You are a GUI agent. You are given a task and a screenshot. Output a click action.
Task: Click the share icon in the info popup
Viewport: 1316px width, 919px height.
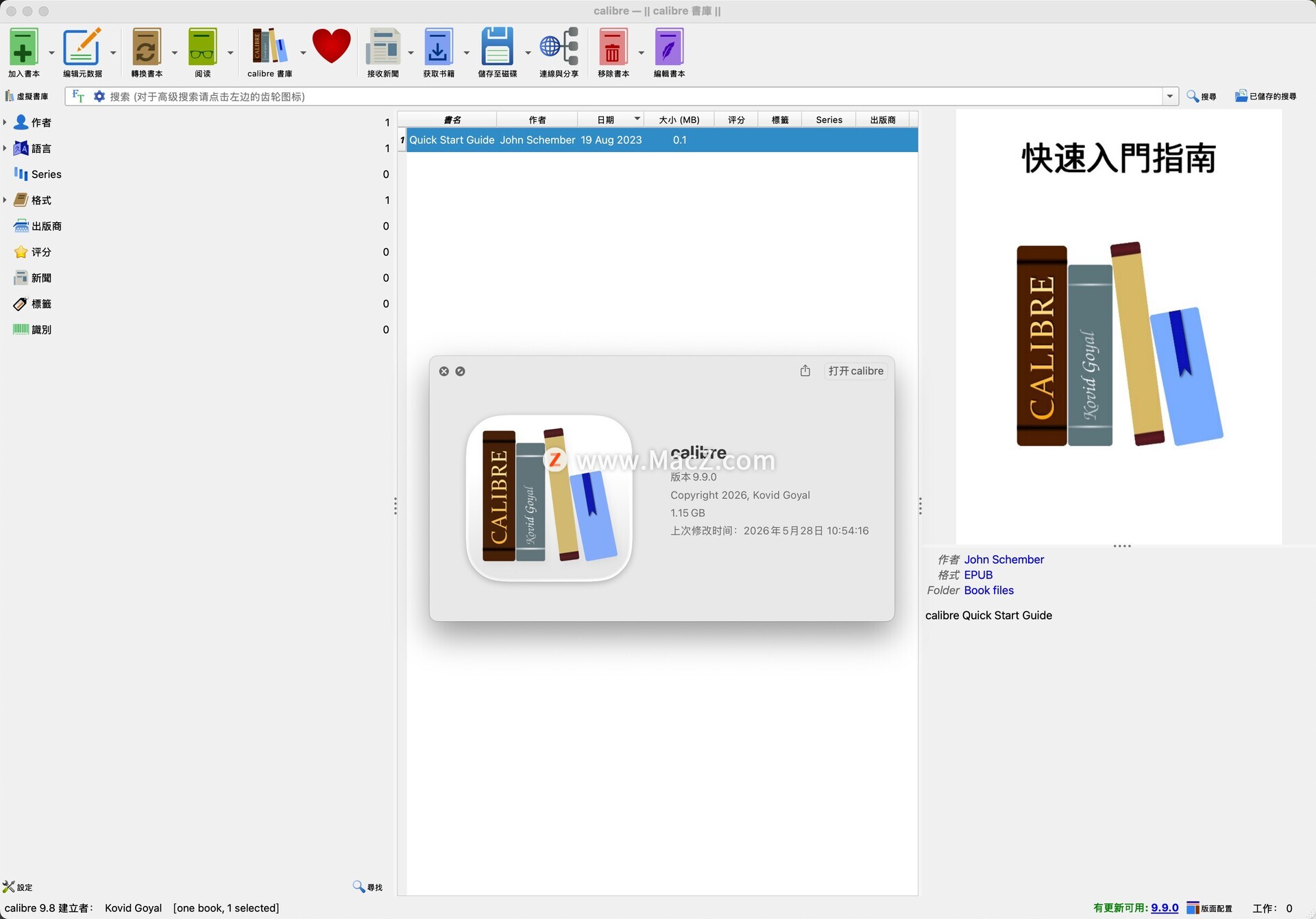click(x=805, y=371)
